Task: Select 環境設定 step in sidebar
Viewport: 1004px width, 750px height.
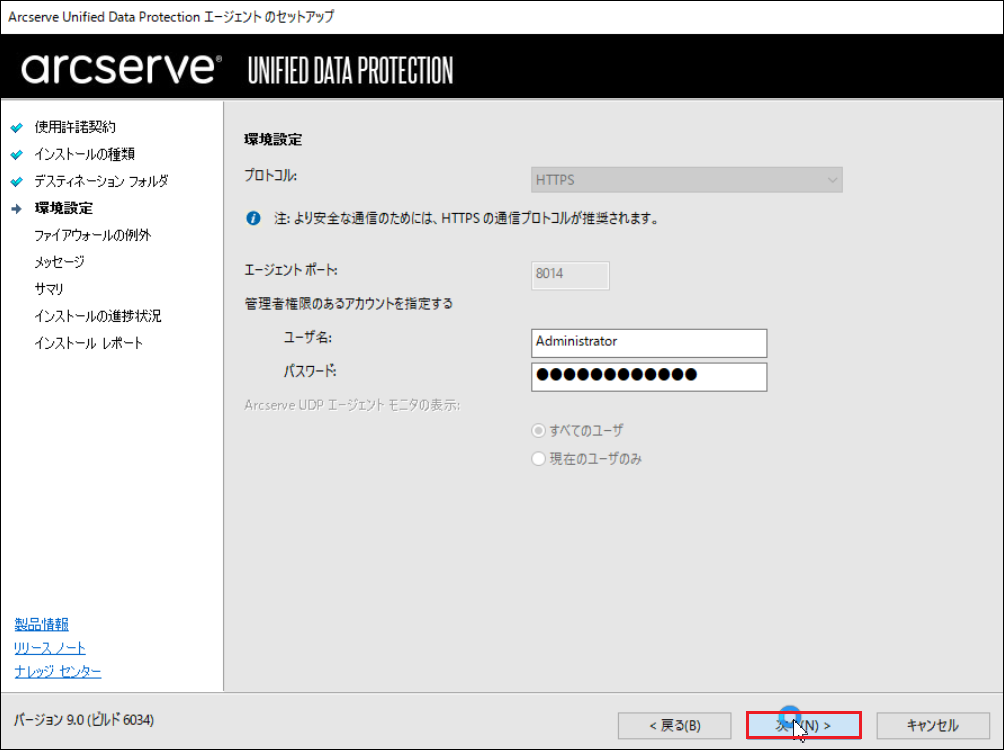Action: pos(63,208)
